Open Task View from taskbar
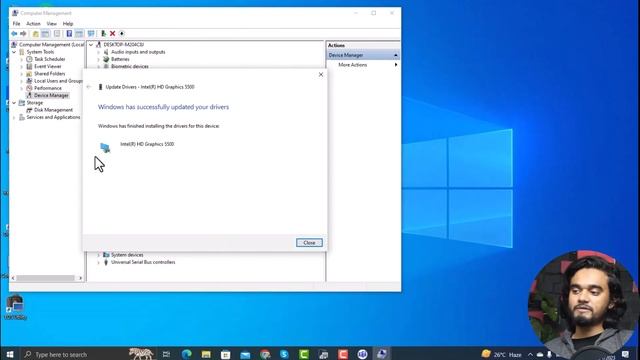Viewport: 640px width, 360px height. [166, 354]
